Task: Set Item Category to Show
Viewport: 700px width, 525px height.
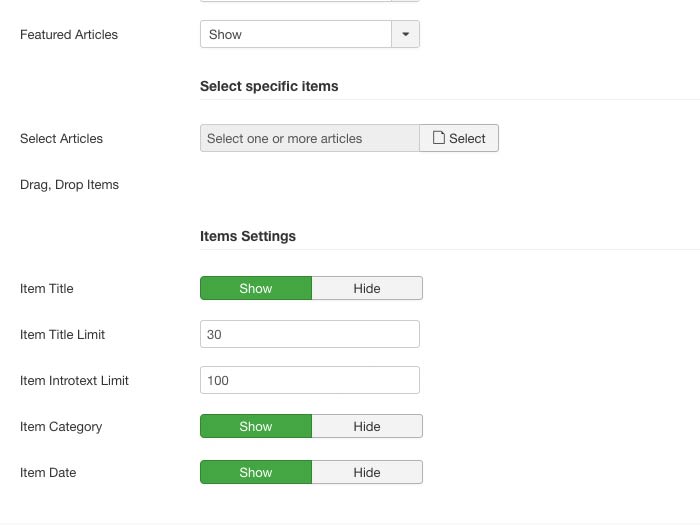Action: 256,426
